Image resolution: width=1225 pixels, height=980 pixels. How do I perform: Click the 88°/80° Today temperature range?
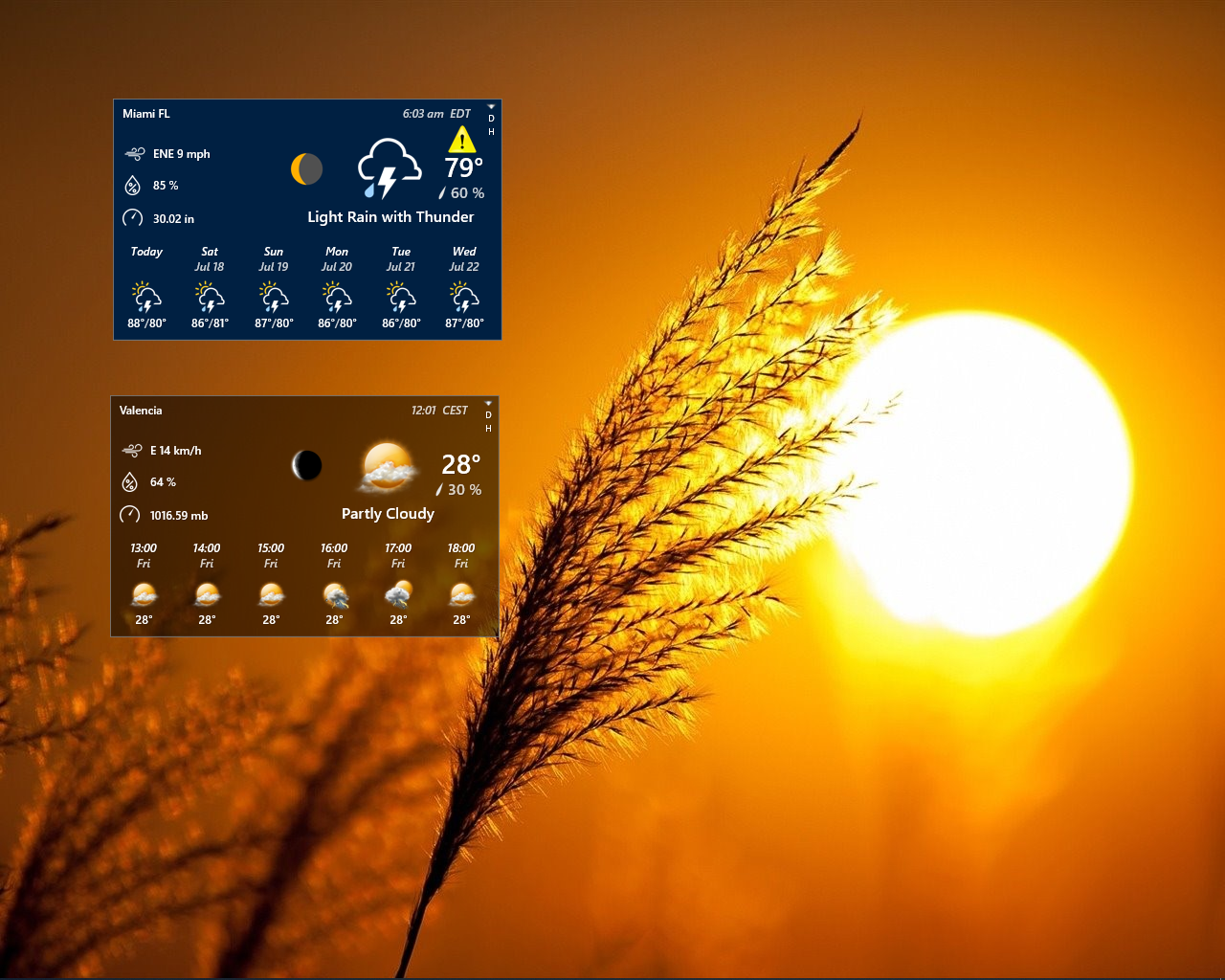tap(146, 323)
